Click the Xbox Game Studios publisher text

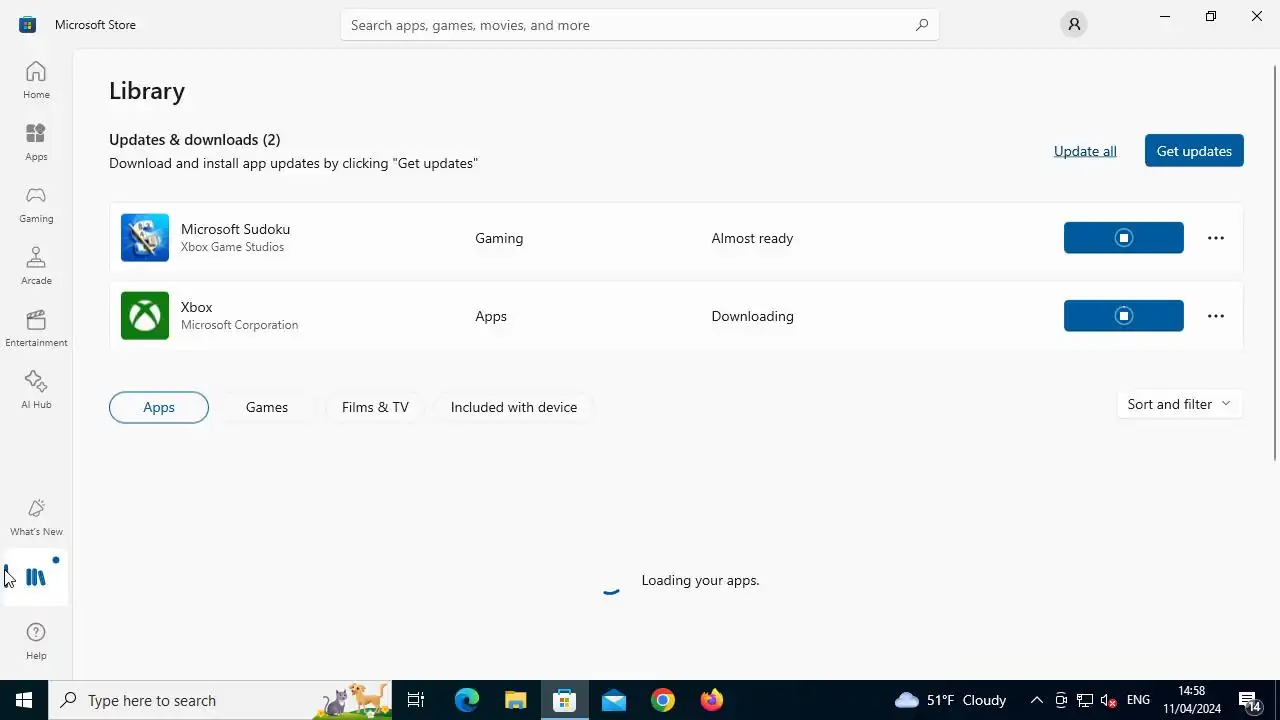(x=232, y=247)
